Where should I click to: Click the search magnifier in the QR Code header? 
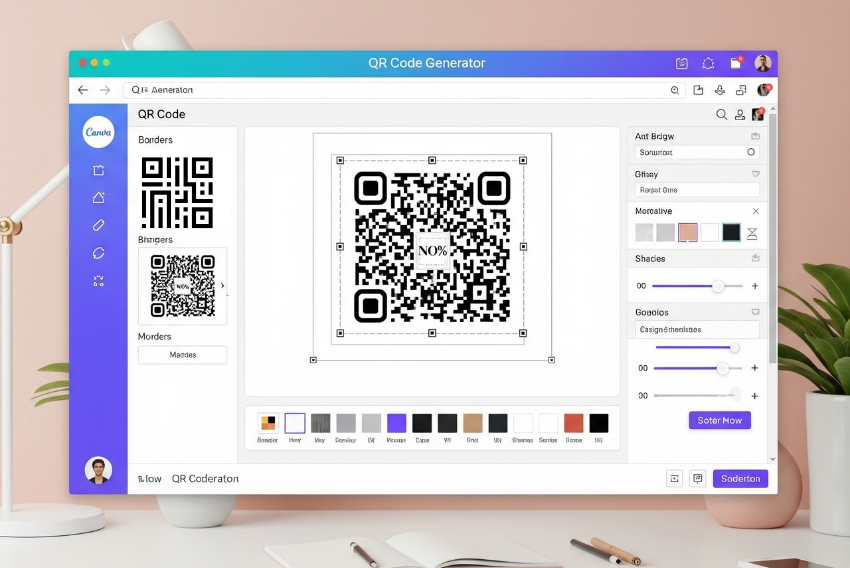[x=722, y=114]
